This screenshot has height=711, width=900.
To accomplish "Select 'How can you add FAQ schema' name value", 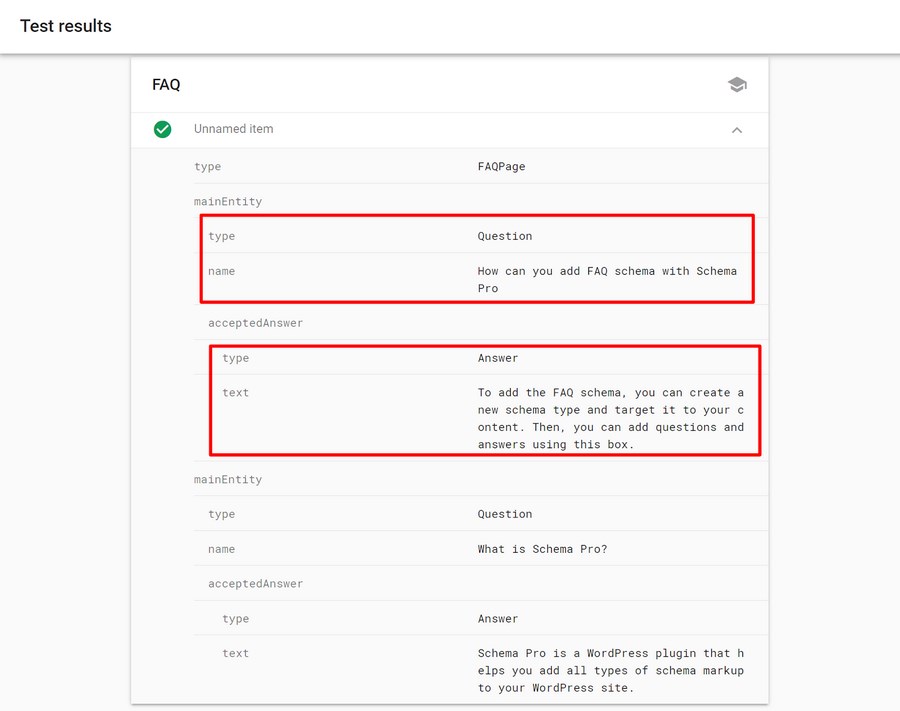I will 607,279.
